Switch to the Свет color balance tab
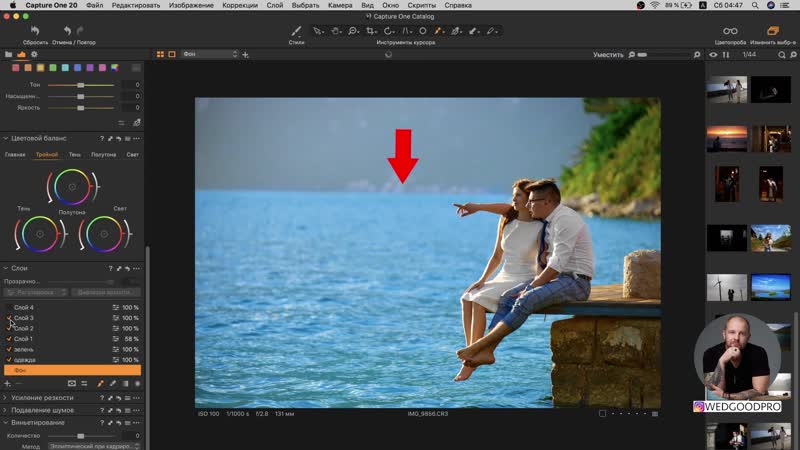This screenshot has width=800, height=450. point(132,154)
